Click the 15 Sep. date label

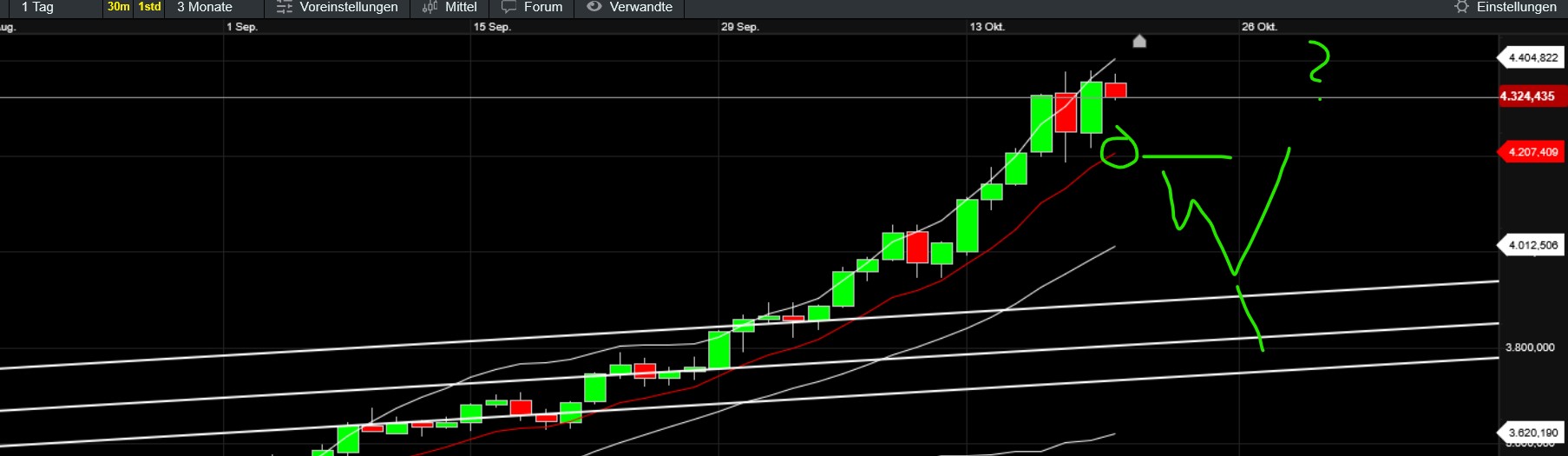click(x=492, y=27)
